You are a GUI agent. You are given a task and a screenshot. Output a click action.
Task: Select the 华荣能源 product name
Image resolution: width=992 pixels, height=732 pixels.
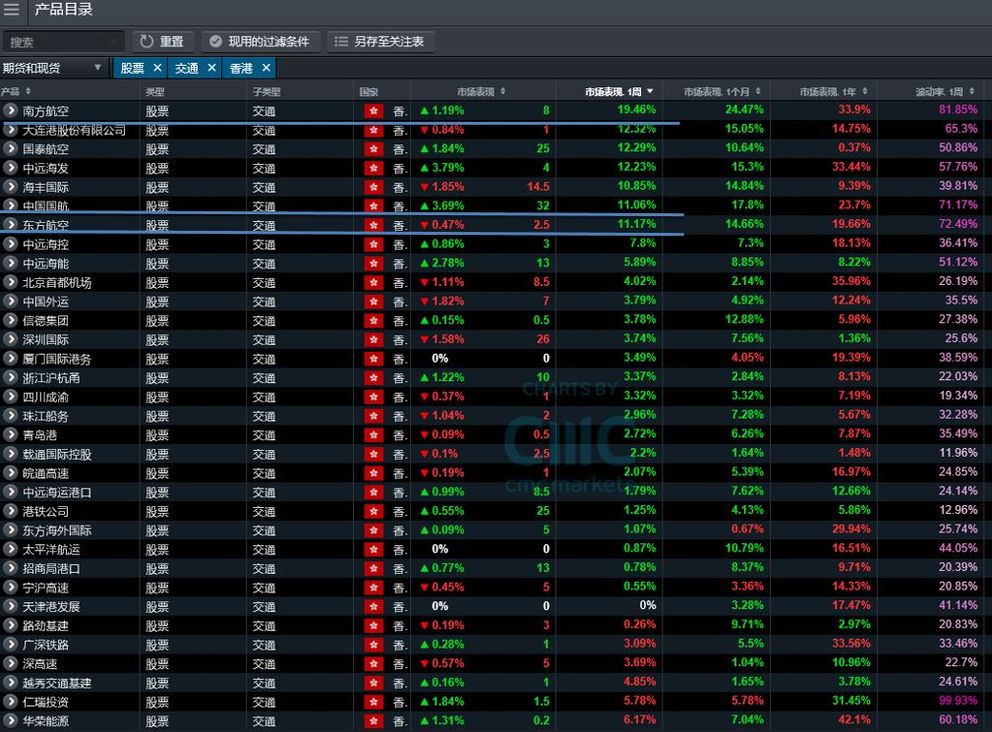click(x=46, y=721)
